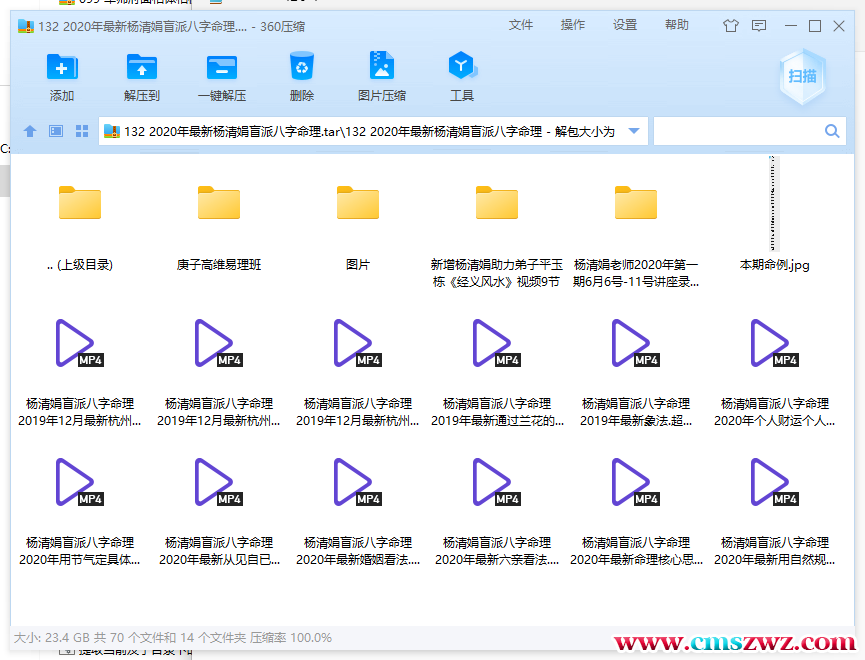Image resolution: width=865 pixels, height=660 pixels.
Task: Toggle the thumbnail grid view mode
Action: 82,130
